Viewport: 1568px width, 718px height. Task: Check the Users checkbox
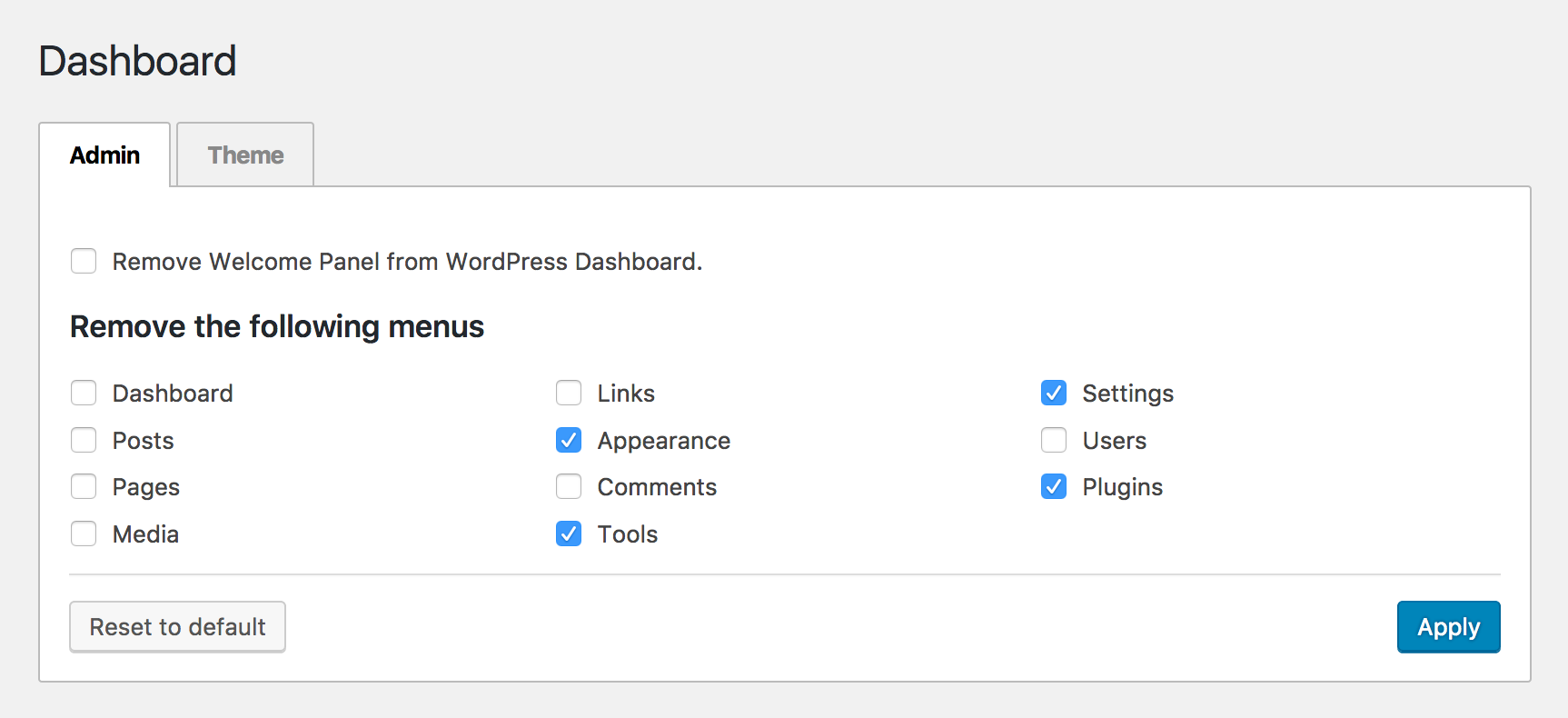point(1054,441)
